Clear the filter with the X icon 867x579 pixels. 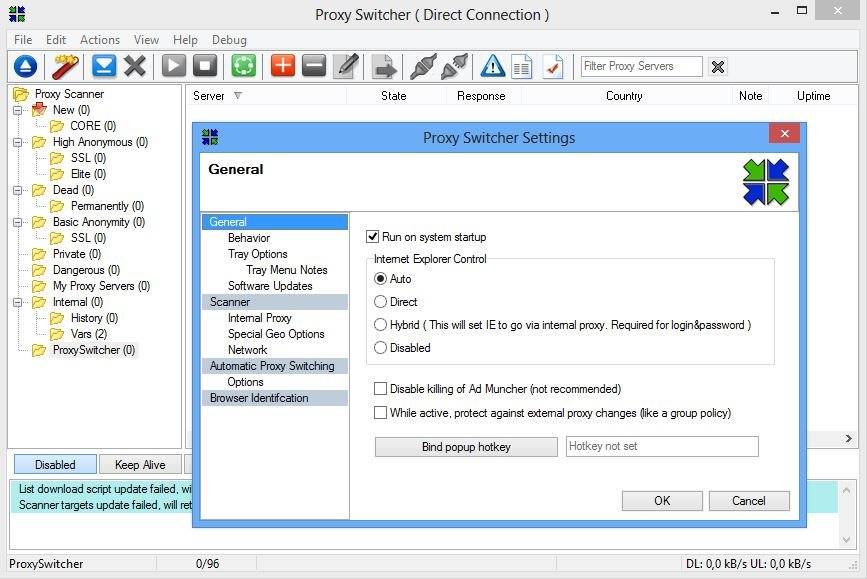pyautogui.click(x=718, y=67)
